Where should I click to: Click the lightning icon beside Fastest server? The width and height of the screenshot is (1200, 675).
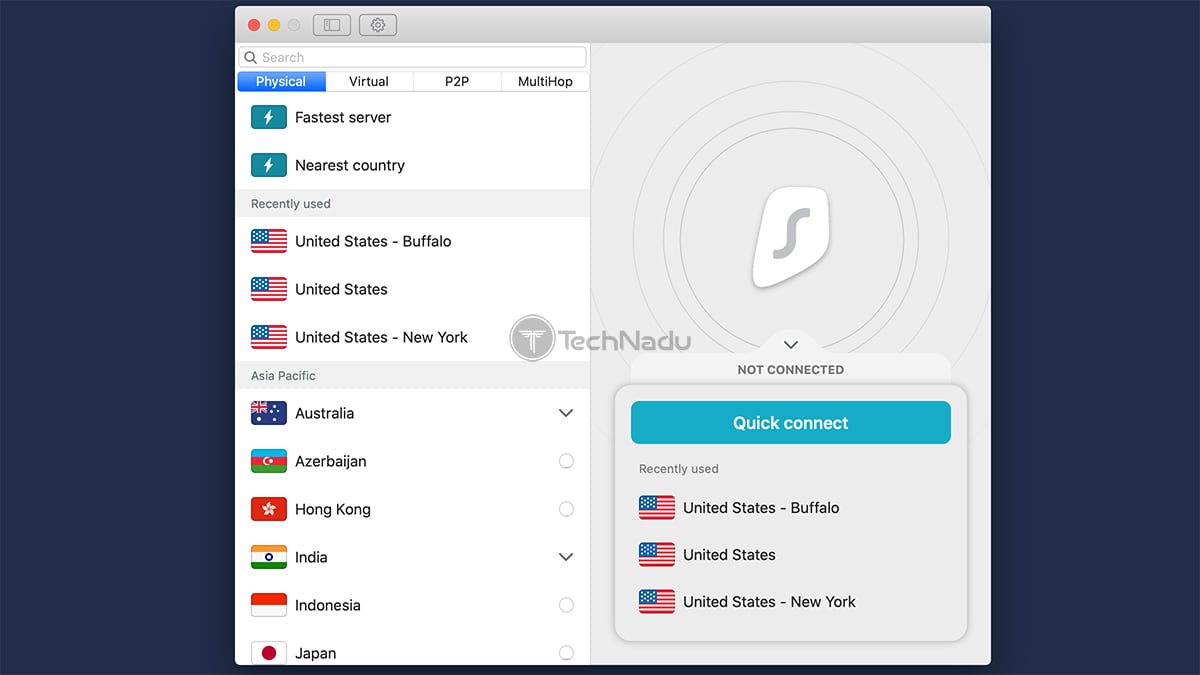[269, 117]
